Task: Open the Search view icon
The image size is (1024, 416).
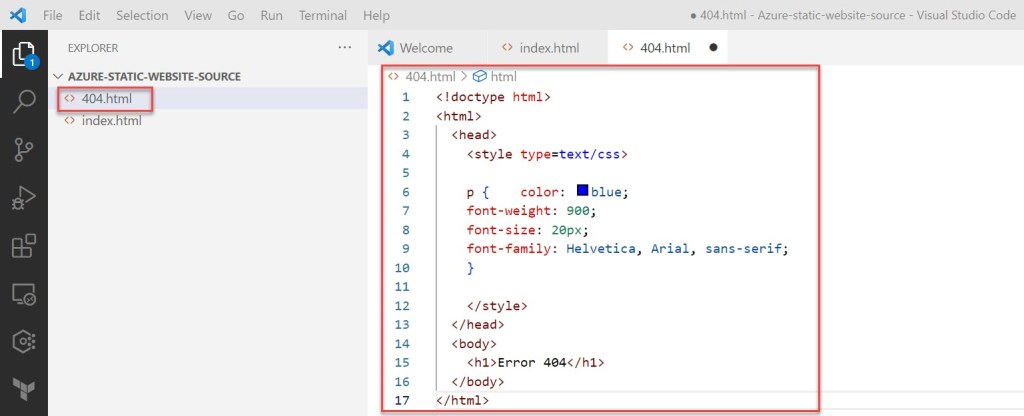Action: point(23,102)
